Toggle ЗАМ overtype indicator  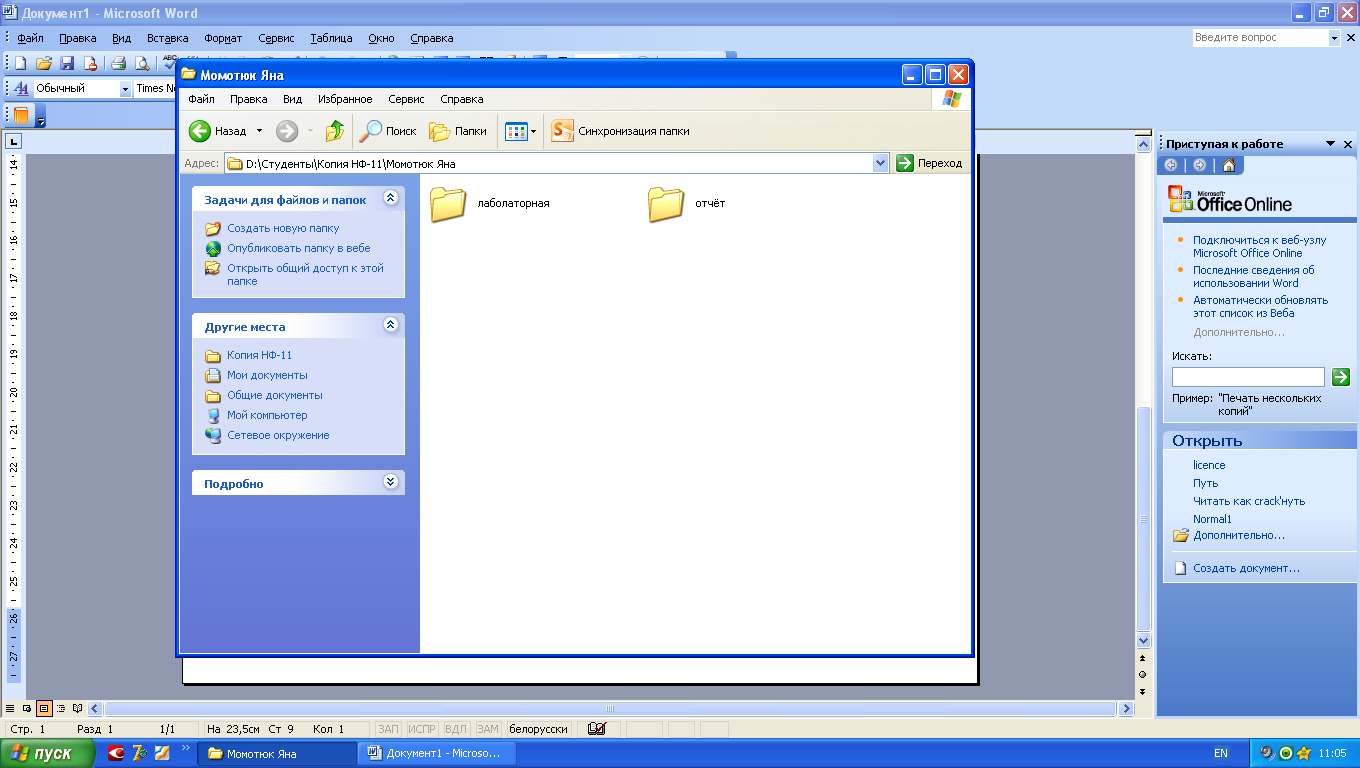pyautogui.click(x=487, y=729)
